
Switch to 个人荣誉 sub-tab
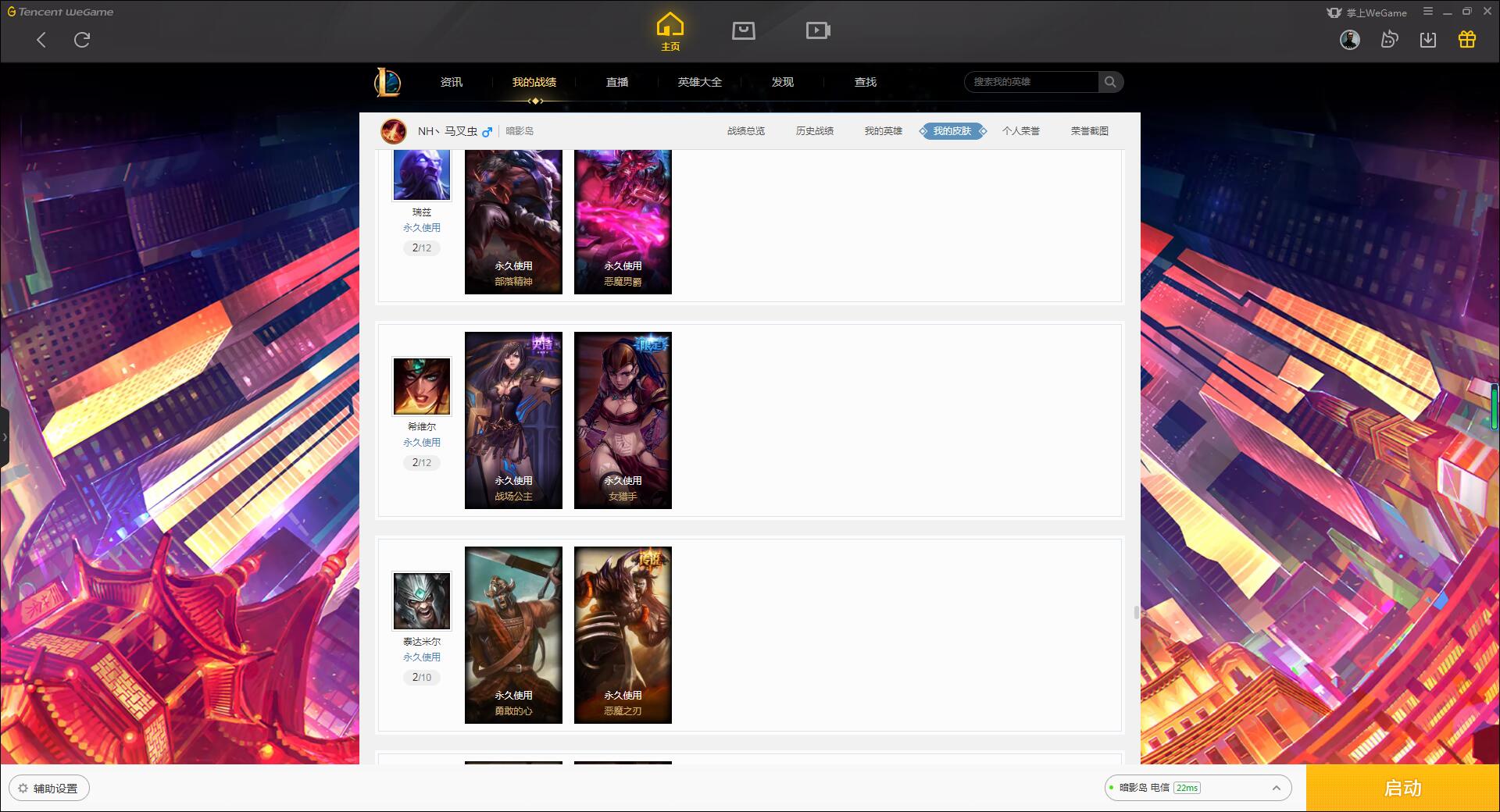(1021, 131)
